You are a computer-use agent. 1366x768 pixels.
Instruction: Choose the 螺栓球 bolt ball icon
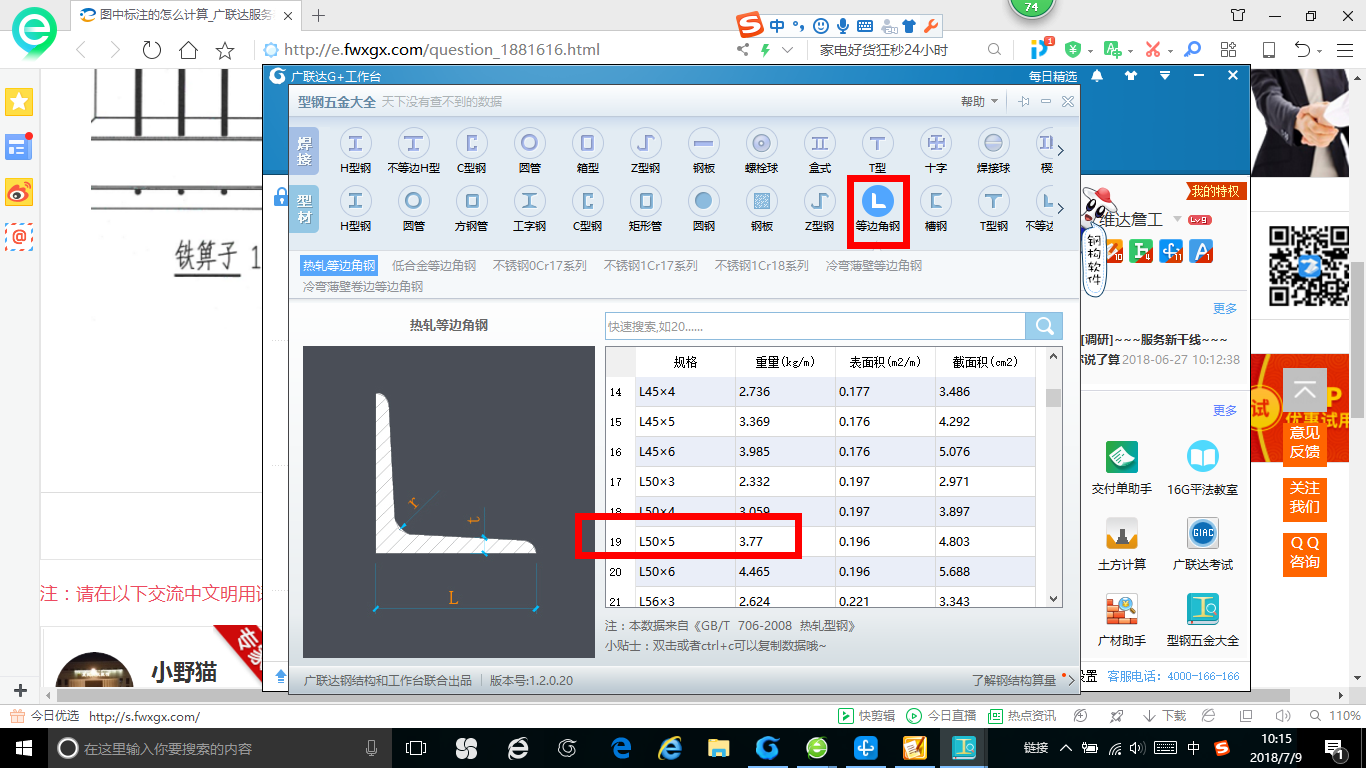pyautogui.click(x=761, y=143)
